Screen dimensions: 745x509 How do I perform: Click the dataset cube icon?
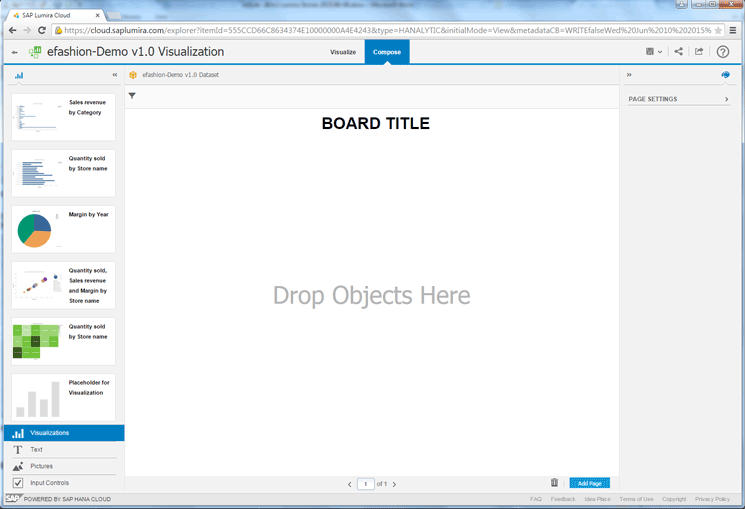coord(133,75)
